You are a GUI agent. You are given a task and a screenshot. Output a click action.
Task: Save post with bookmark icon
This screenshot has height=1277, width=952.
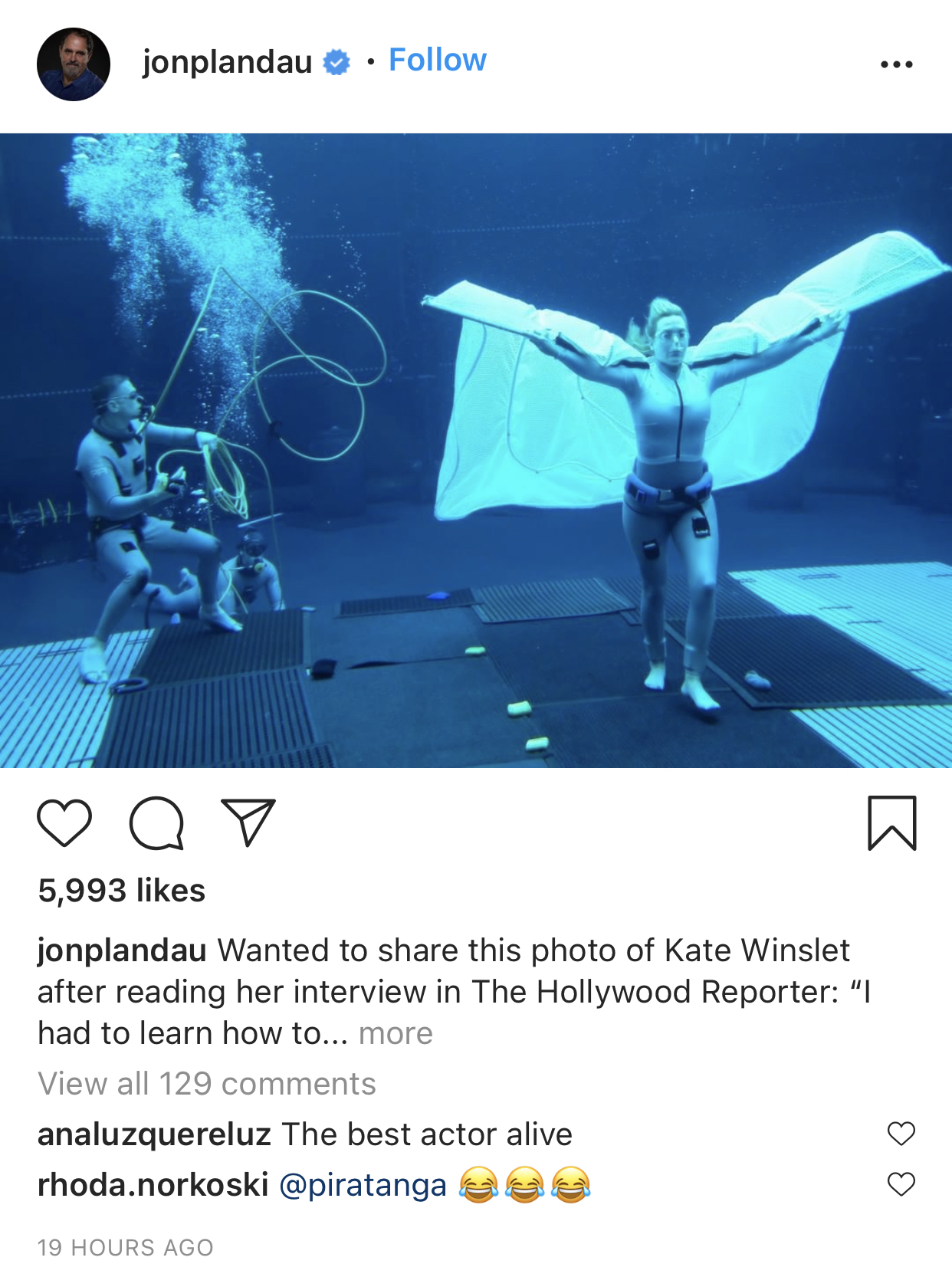point(892,823)
